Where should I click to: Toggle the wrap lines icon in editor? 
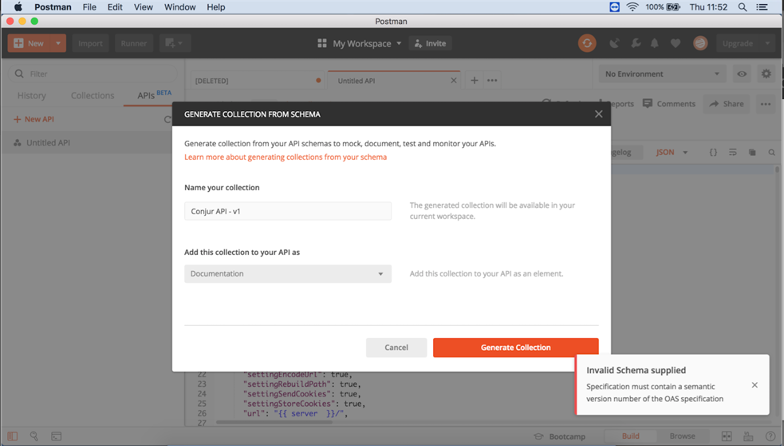[x=732, y=152]
